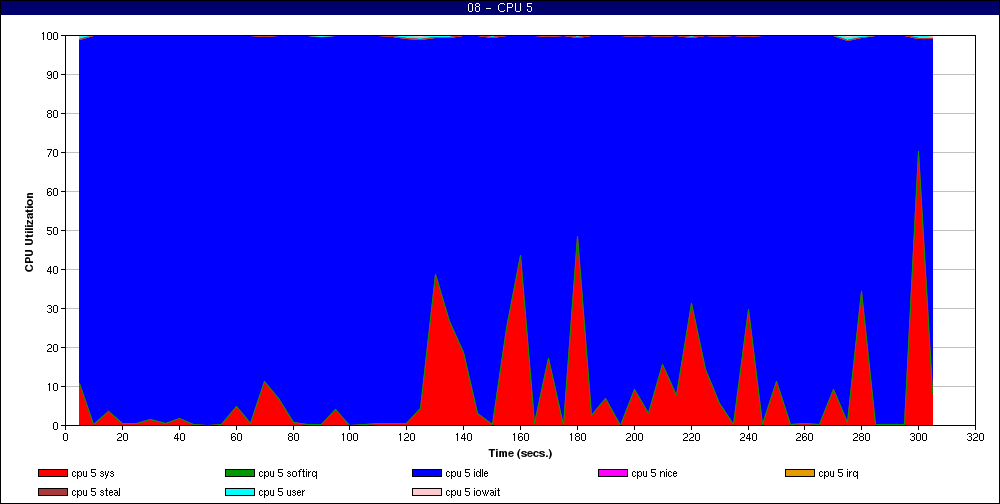The width and height of the screenshot is (1000, 504).
Task: Click the y-axis tick label 10
Action: tap(55, 386)
